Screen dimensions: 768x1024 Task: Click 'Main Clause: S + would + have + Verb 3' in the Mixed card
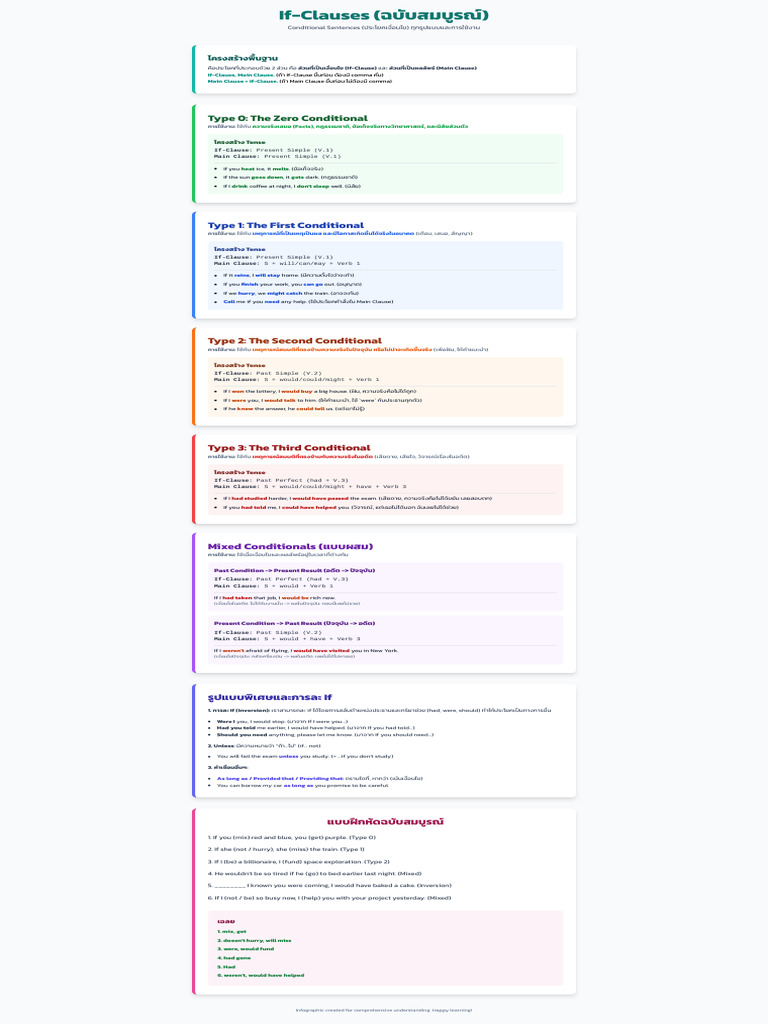click(x=287, y=639)
